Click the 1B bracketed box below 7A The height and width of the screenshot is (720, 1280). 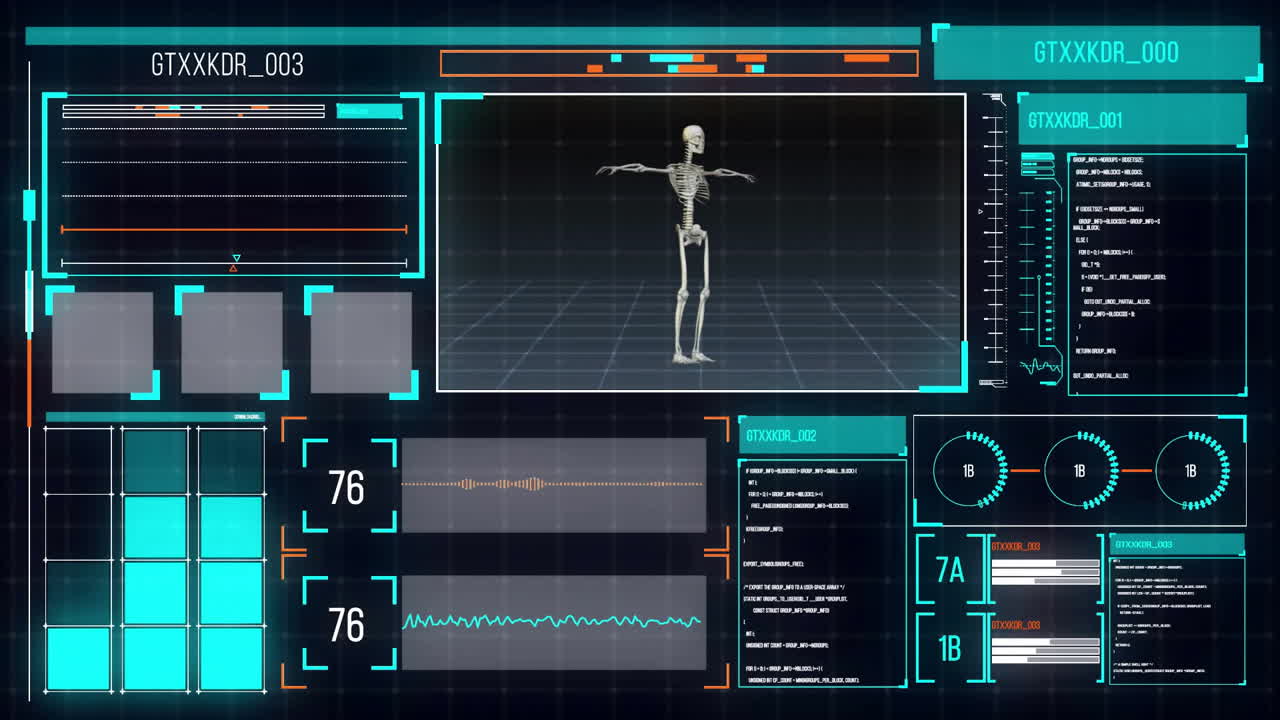(950, 649)
